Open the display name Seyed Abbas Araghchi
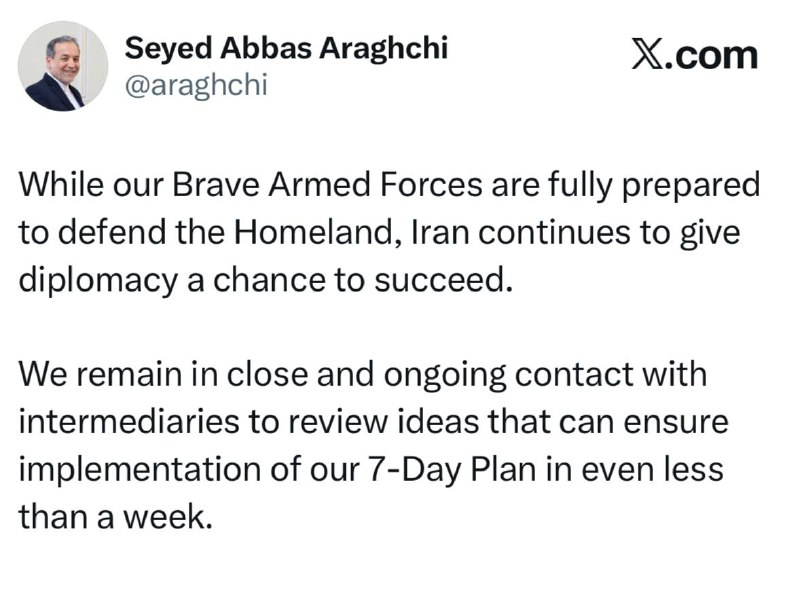The image size is (800, 597). pyautogui.click(x=286, y=48)
